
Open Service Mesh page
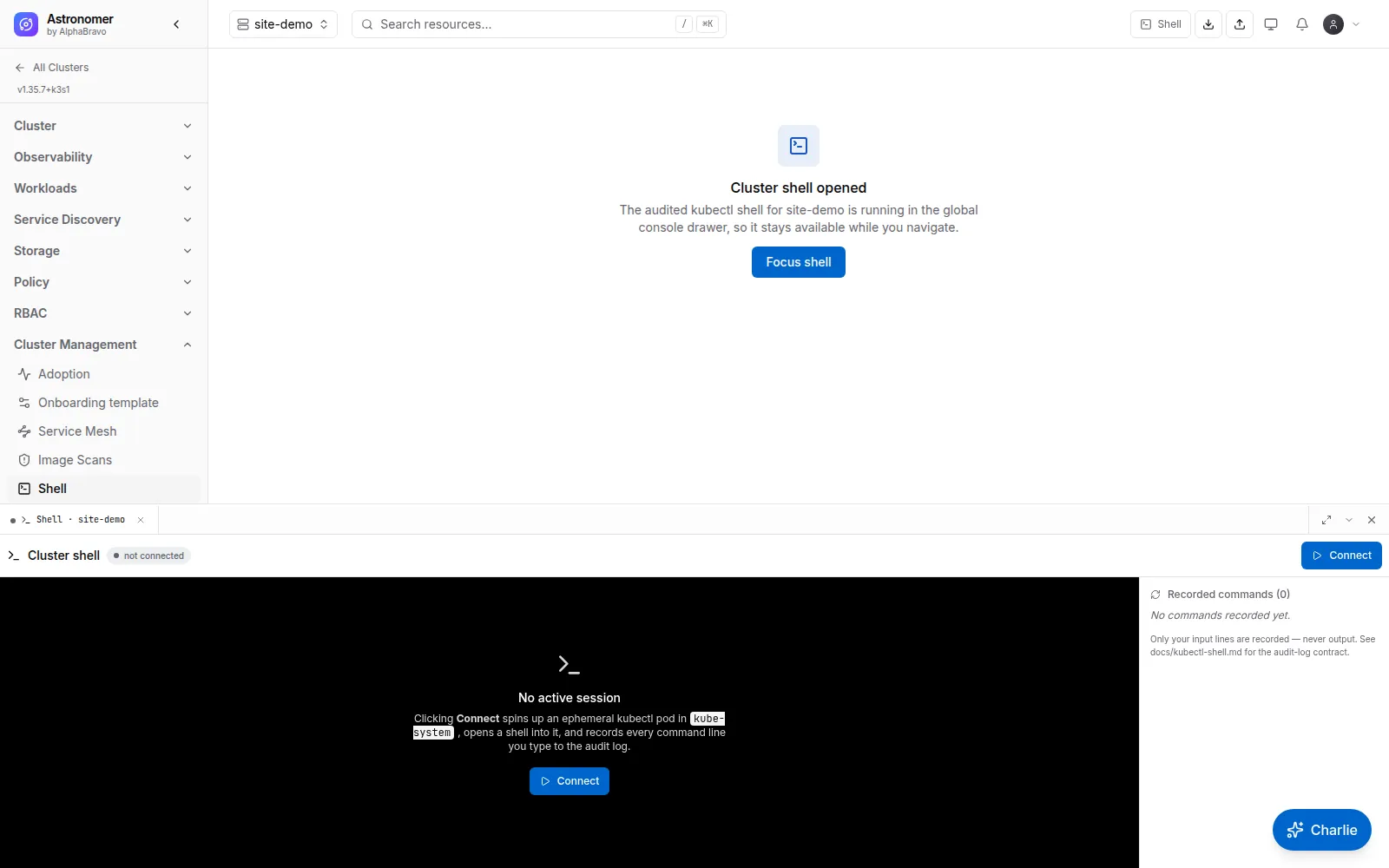103,431
